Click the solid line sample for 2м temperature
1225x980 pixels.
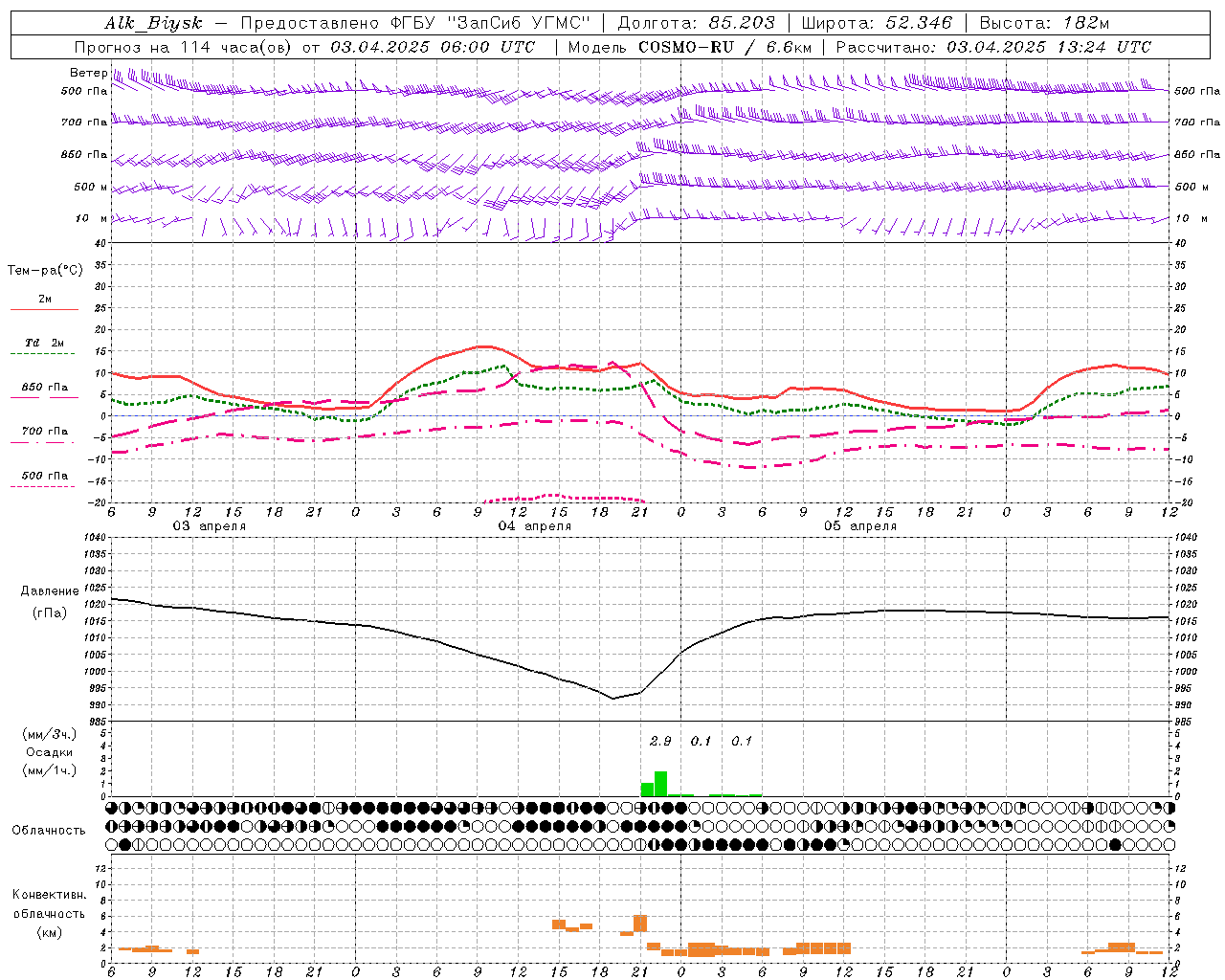(x=44, y=310)
